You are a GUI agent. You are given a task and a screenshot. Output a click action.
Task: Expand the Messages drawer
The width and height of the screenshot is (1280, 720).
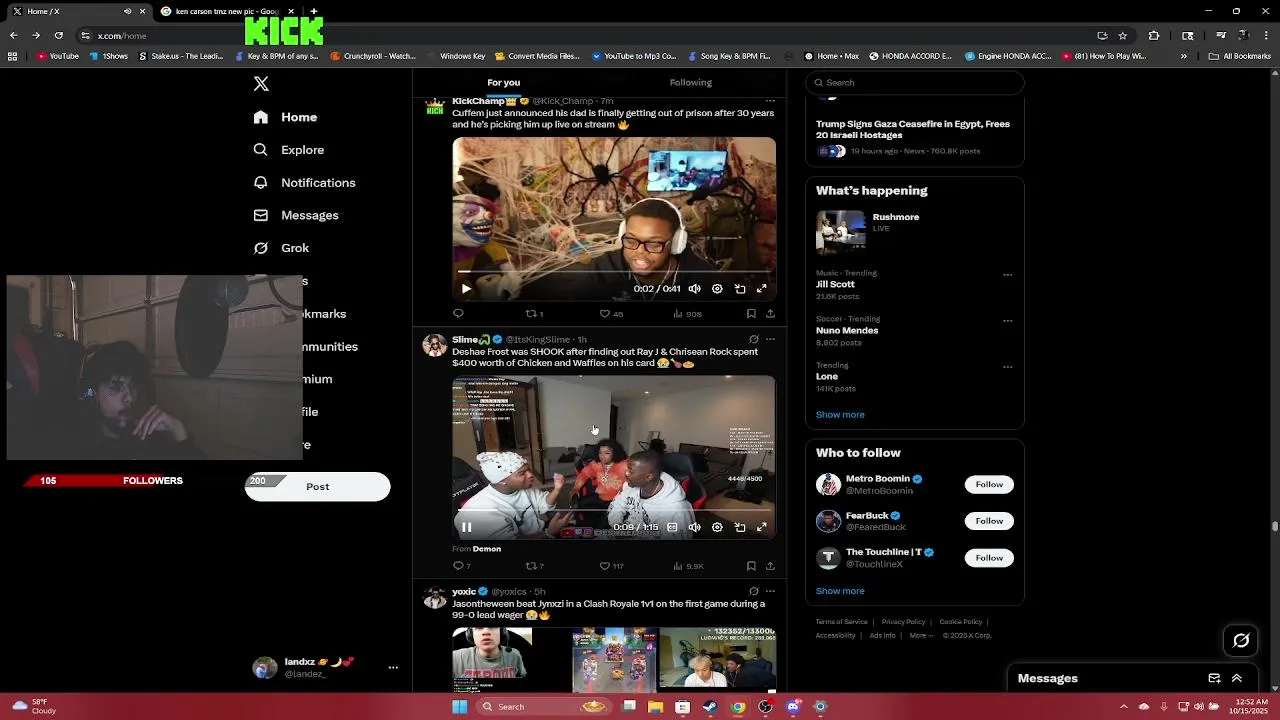coord(1237,678)
